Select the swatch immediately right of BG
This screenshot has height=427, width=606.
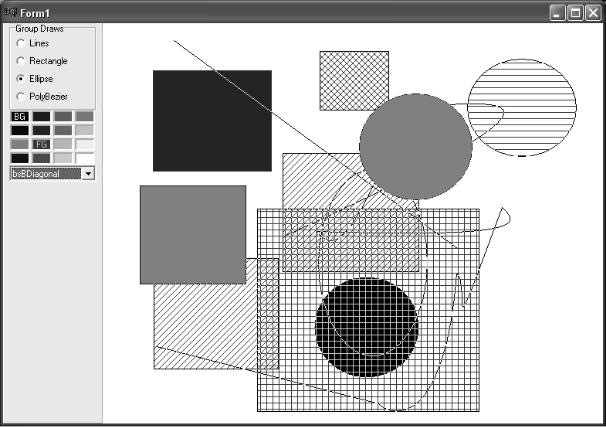41,116
